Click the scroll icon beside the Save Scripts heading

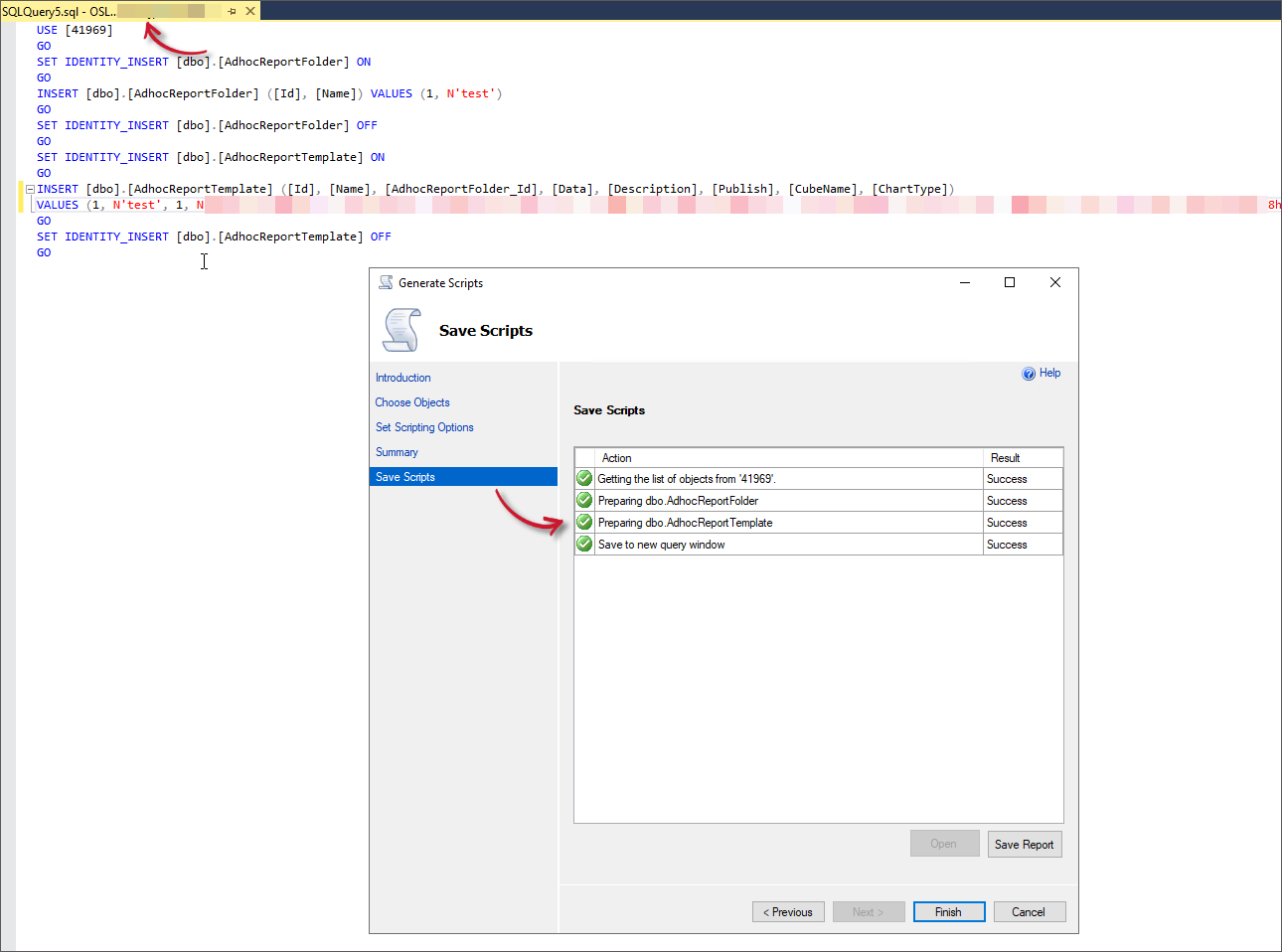click(x=401, y=328)
